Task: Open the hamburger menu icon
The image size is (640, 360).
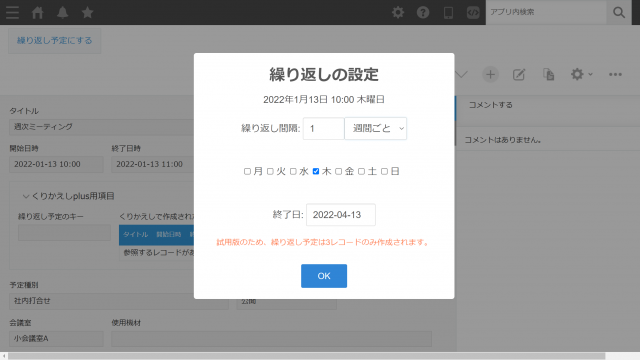Action: point(12,12)
